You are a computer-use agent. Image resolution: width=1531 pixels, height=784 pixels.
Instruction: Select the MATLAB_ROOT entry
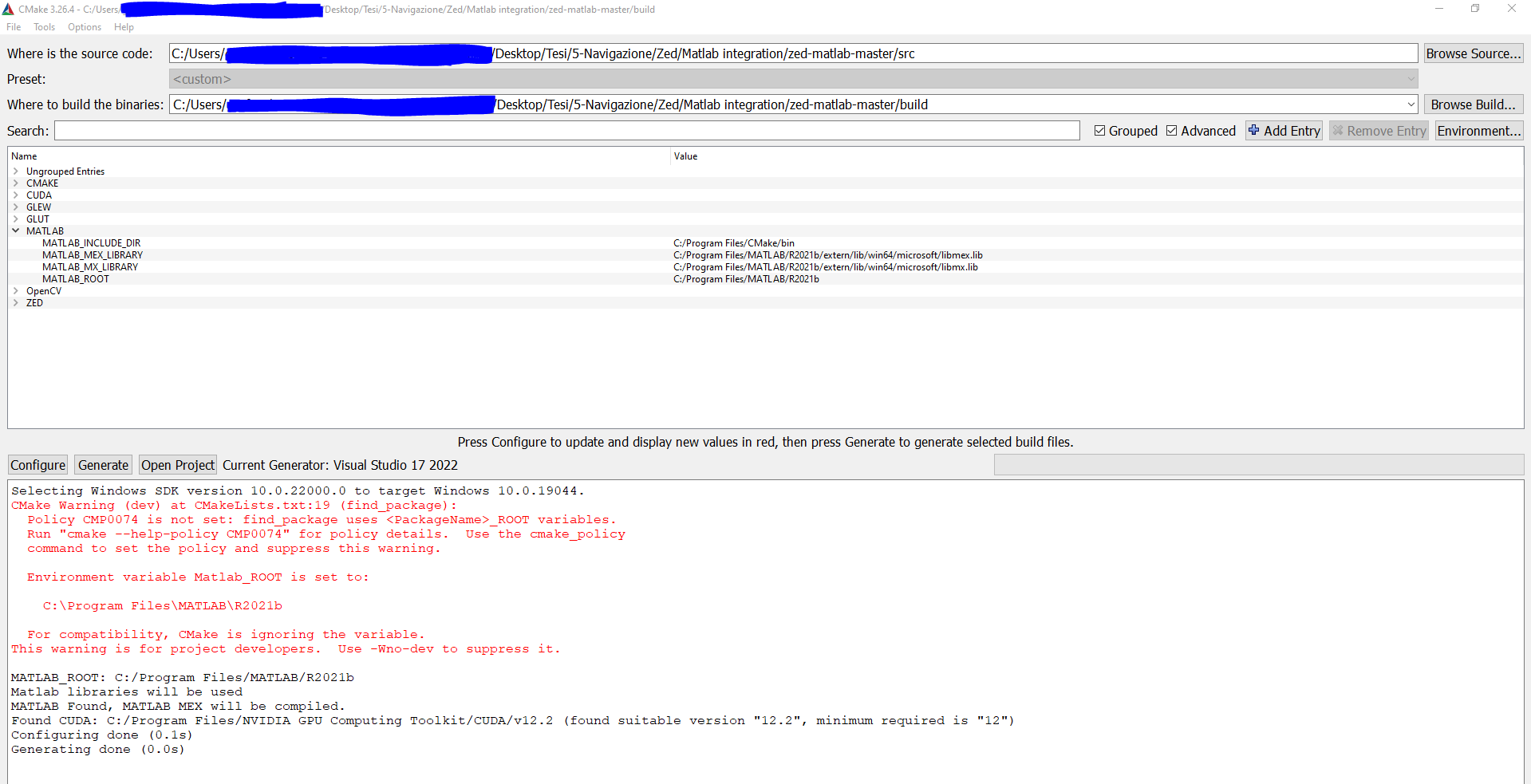pyautogui.click(x=76, y=279)
